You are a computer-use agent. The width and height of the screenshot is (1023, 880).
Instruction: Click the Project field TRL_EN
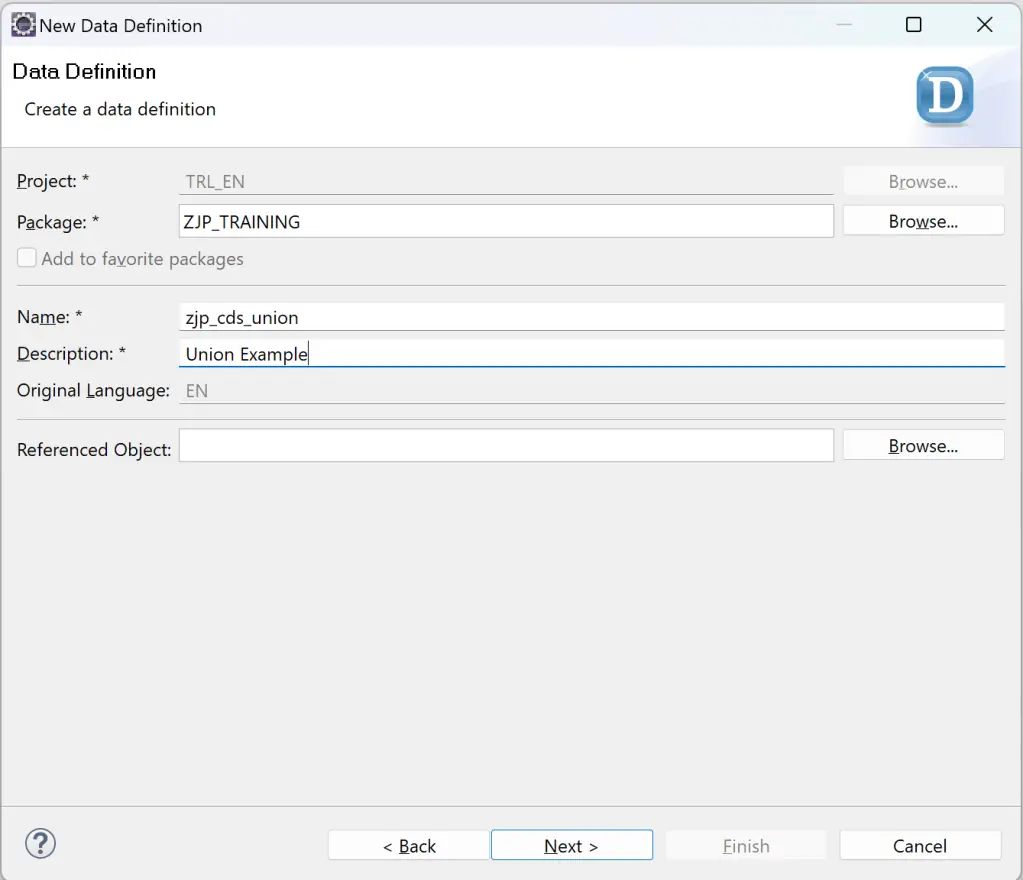(x=506, y=181)
